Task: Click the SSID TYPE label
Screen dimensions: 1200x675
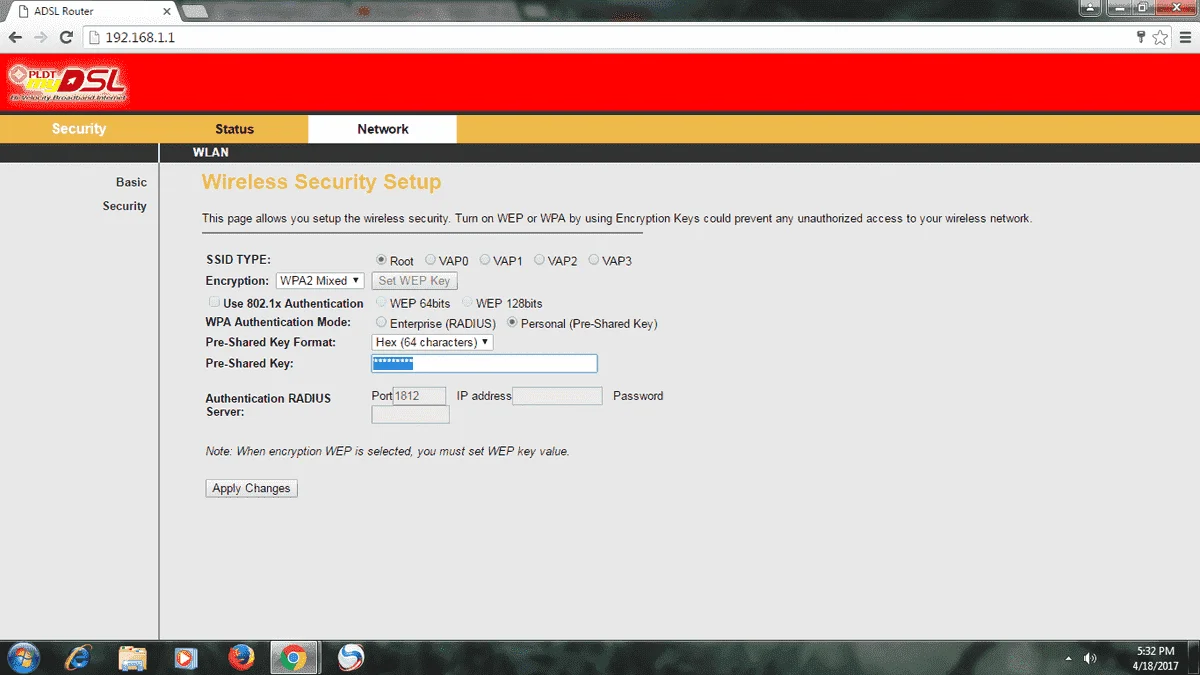Action: (x=238, y=259)
